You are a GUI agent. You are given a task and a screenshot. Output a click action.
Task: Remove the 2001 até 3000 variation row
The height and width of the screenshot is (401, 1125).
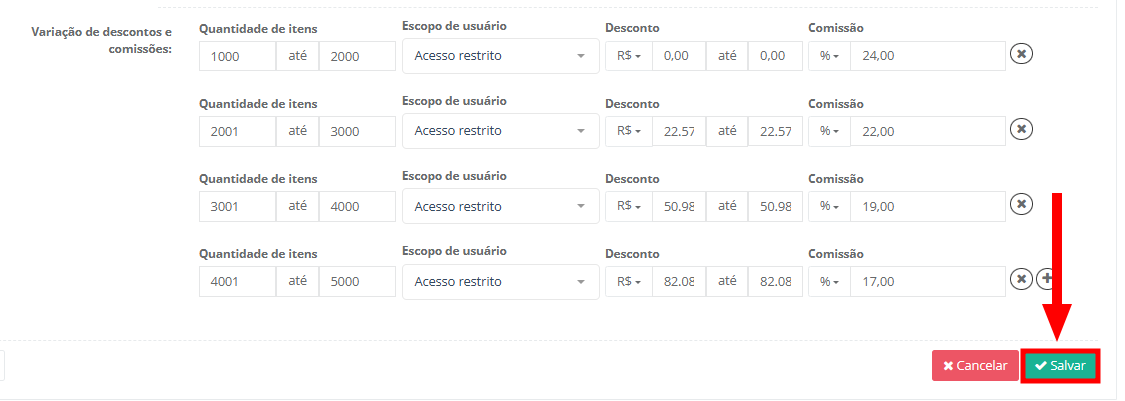pyautogui.click(x=1020, y=129)
